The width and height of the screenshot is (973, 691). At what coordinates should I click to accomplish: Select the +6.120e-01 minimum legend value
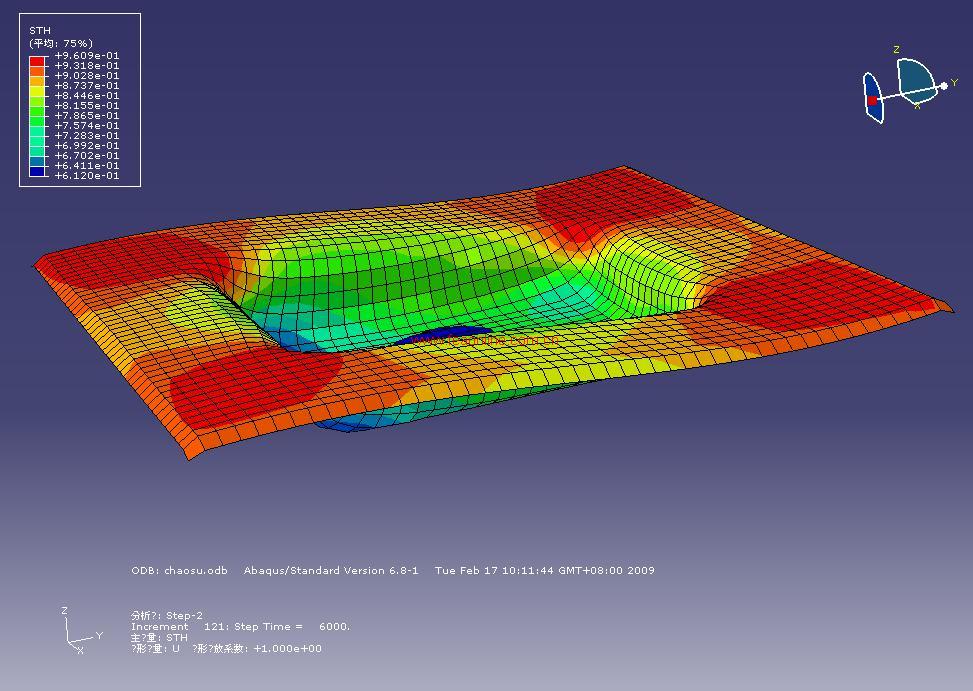(86, 176)
